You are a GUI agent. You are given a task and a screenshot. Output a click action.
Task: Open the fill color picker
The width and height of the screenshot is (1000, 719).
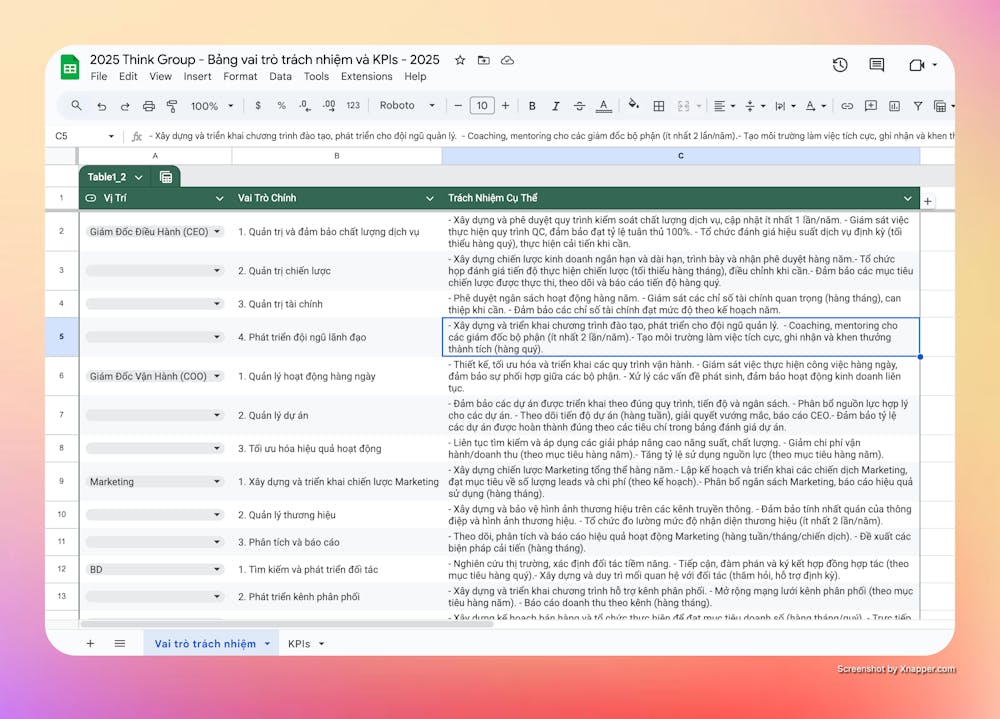(x=633, y=106)
